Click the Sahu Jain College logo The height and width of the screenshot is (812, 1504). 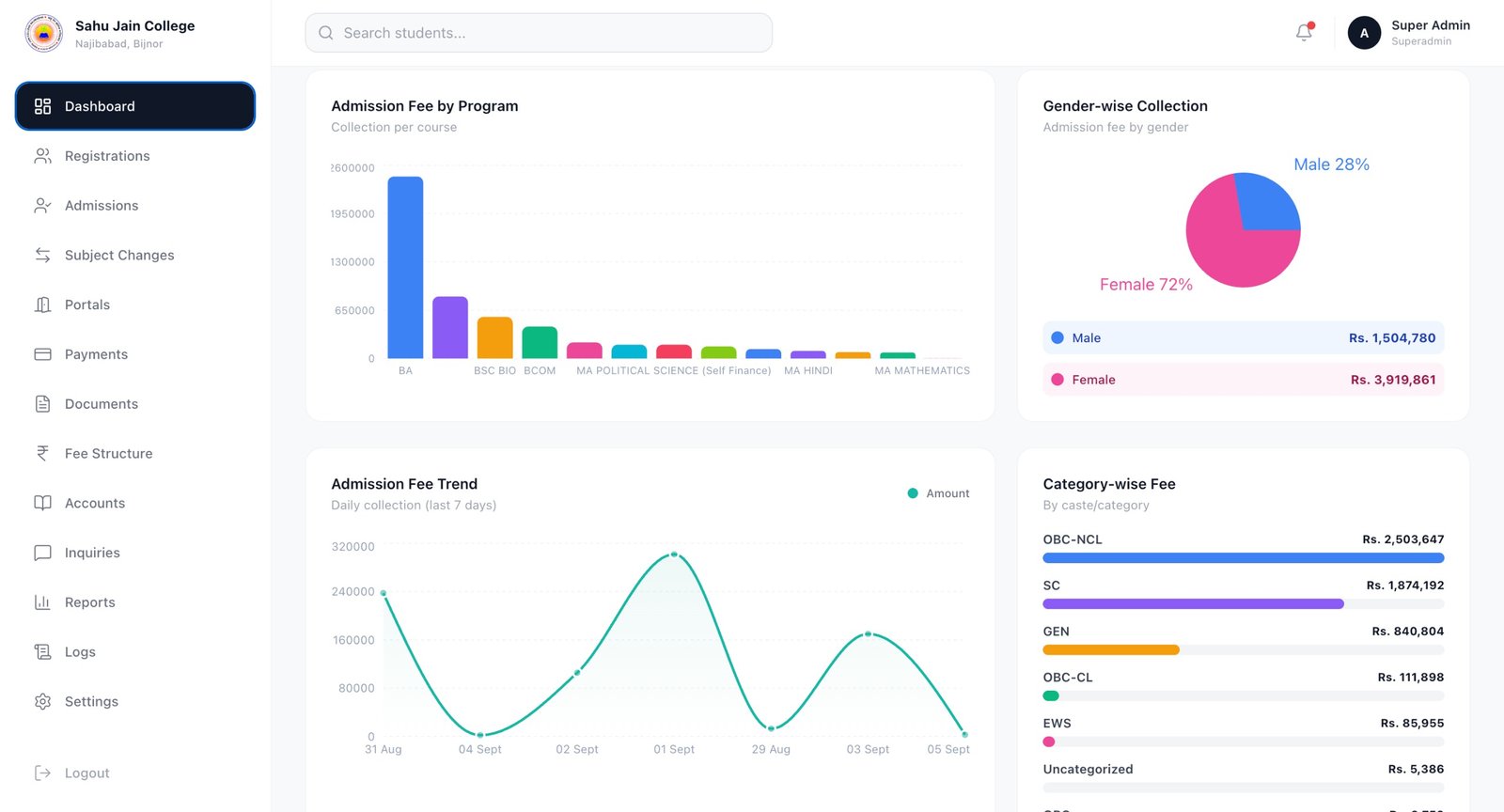click(43, 33)
